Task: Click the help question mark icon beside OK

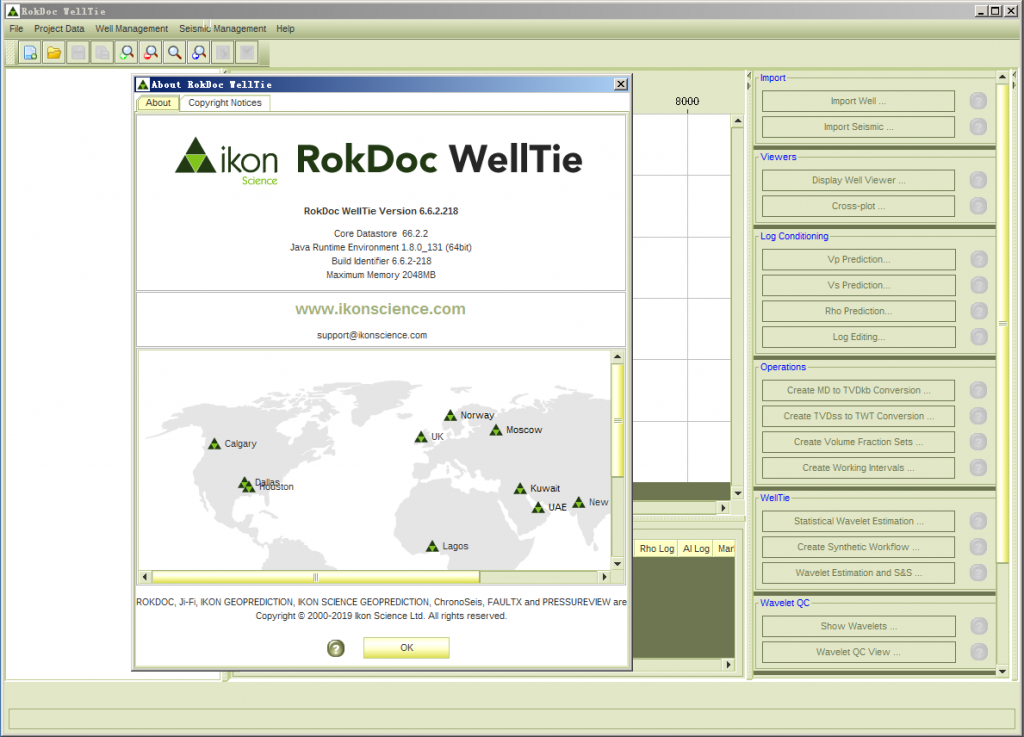Action: coord(336,648)
